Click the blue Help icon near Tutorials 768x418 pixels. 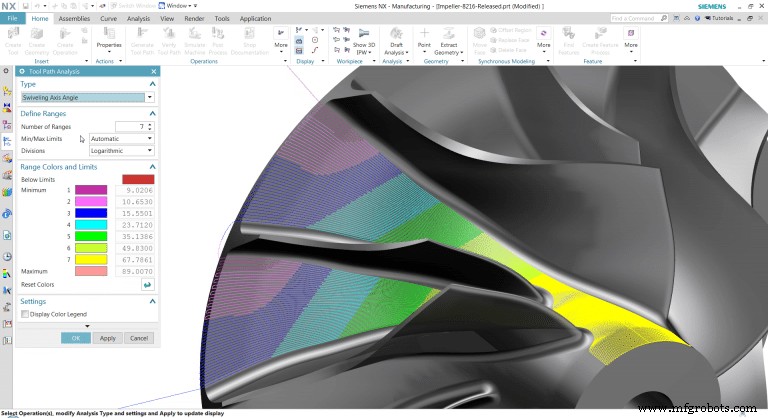coord(697,18)
